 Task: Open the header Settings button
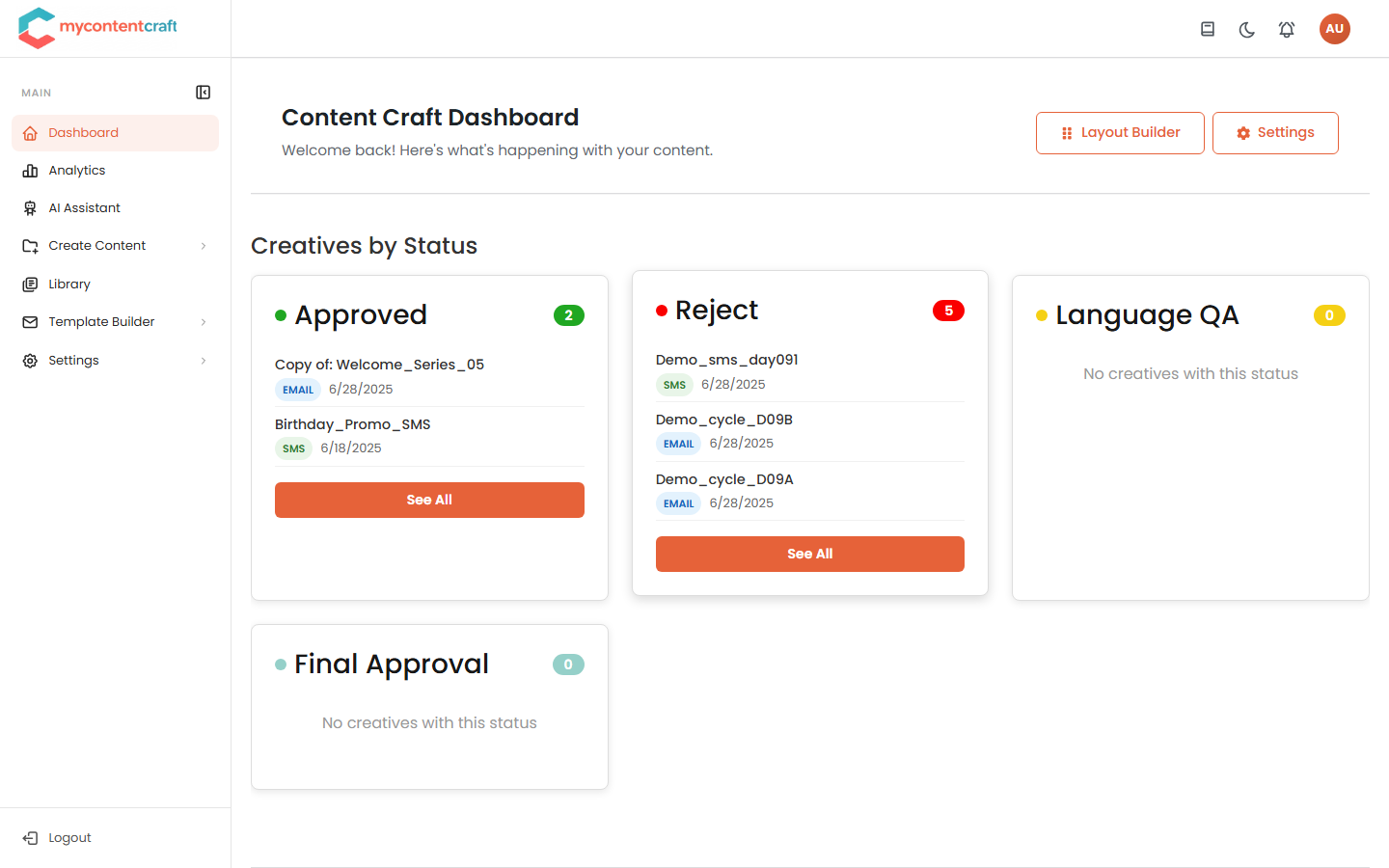click(x=1275, y=133)
